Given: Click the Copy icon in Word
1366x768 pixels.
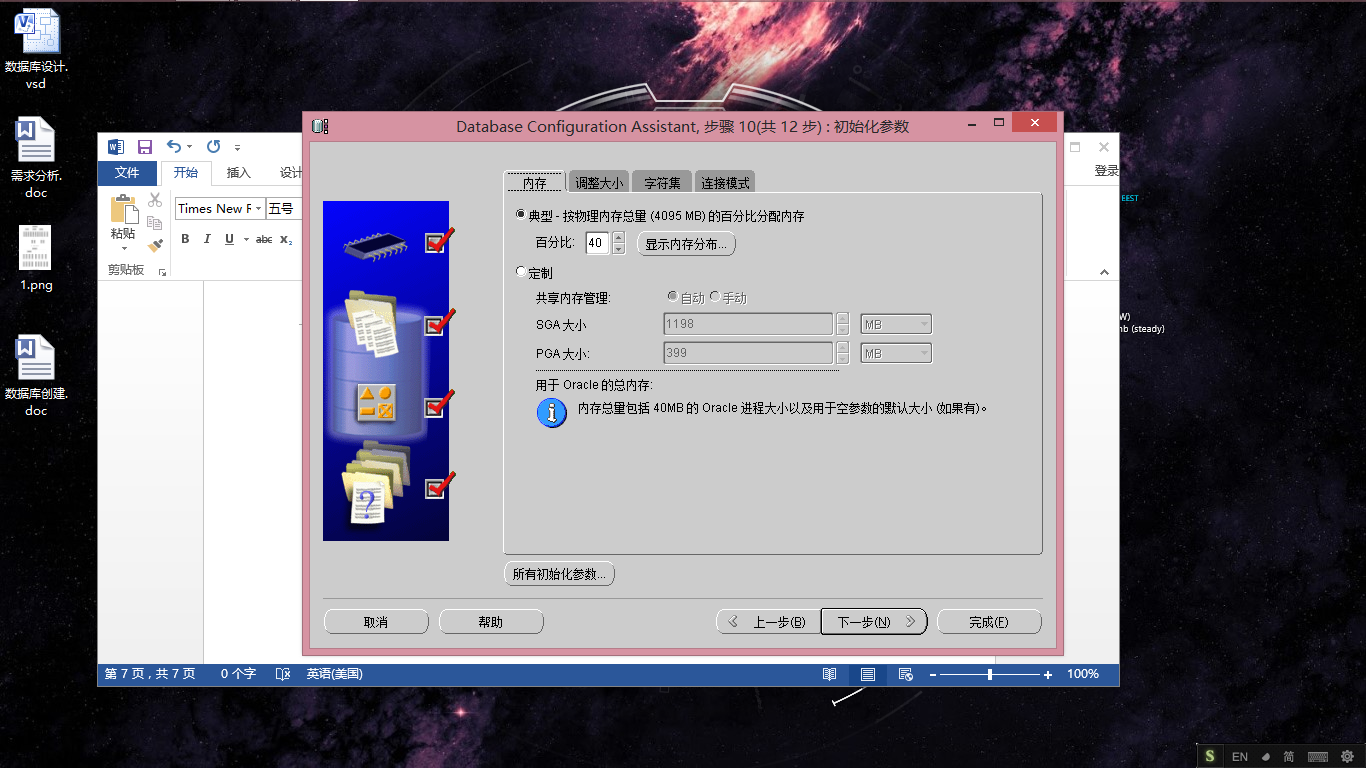Looking at the screenshot, I should [155, 222].
